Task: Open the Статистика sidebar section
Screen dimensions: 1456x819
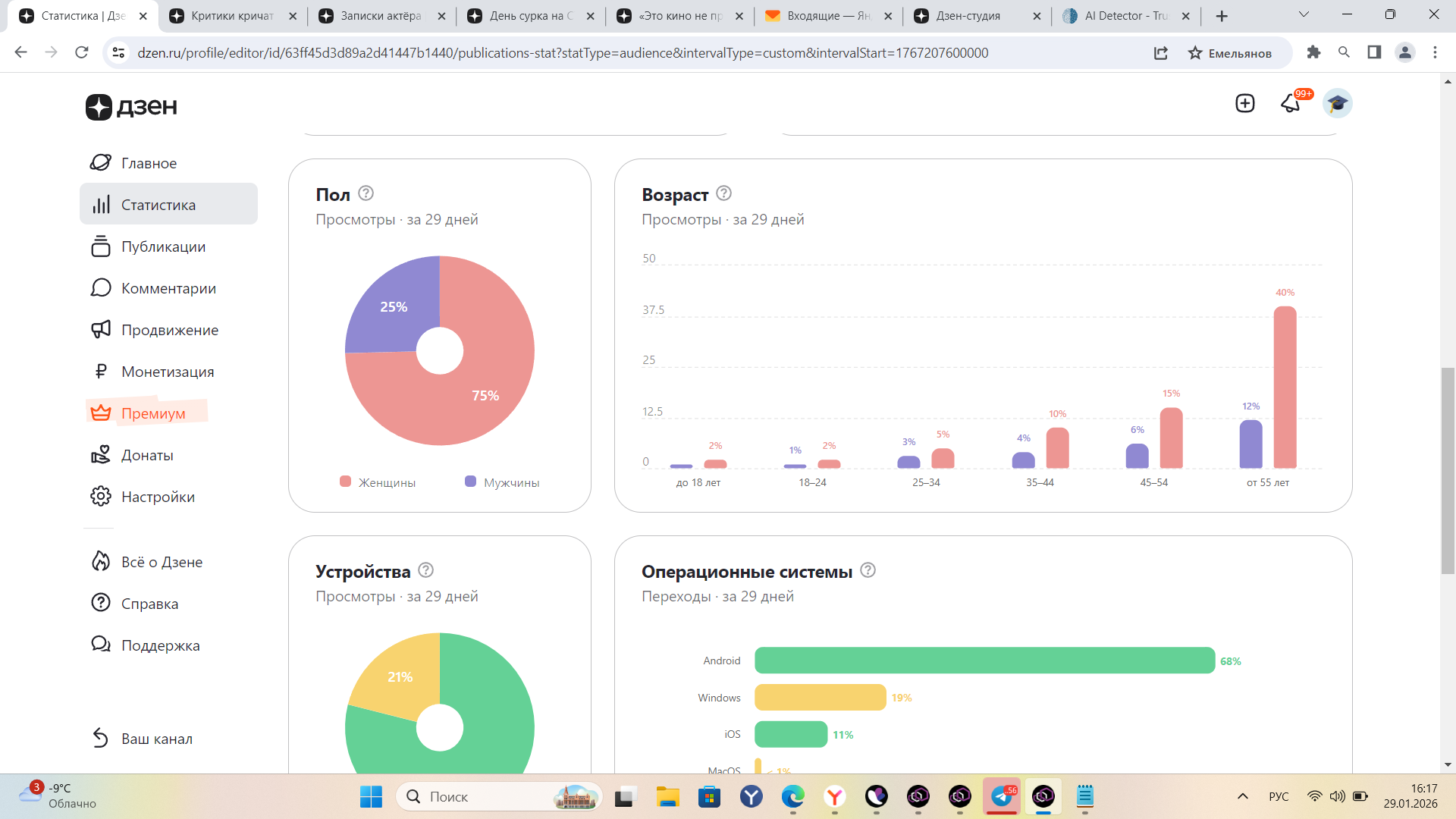Action: coord(158,205)
